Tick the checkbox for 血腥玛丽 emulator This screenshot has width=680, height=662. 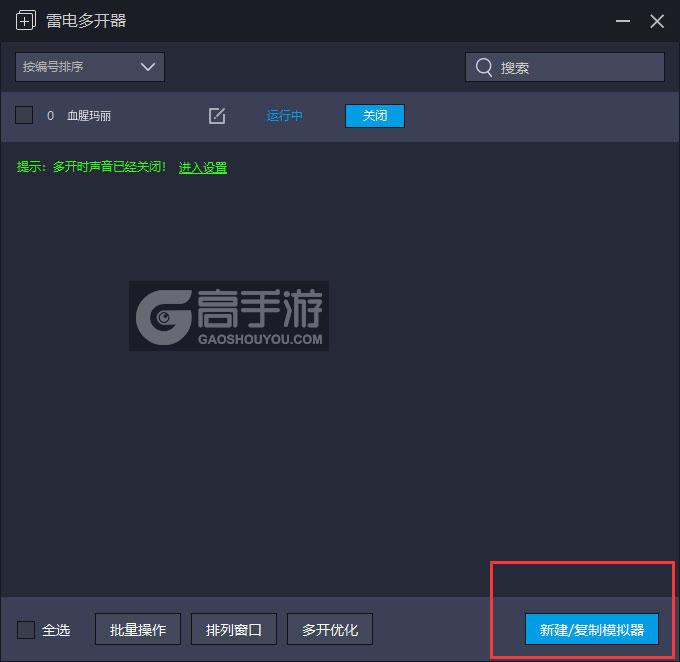pos(24,115)
